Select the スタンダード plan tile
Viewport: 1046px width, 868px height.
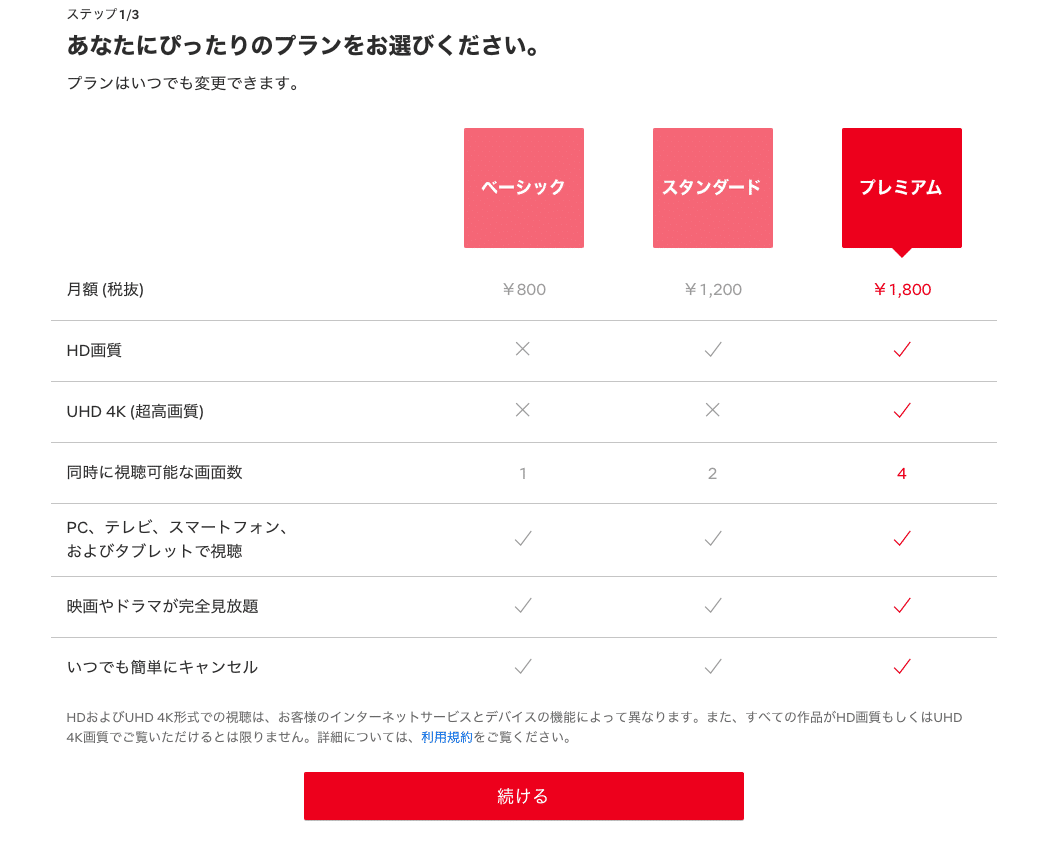click(712, 187)
